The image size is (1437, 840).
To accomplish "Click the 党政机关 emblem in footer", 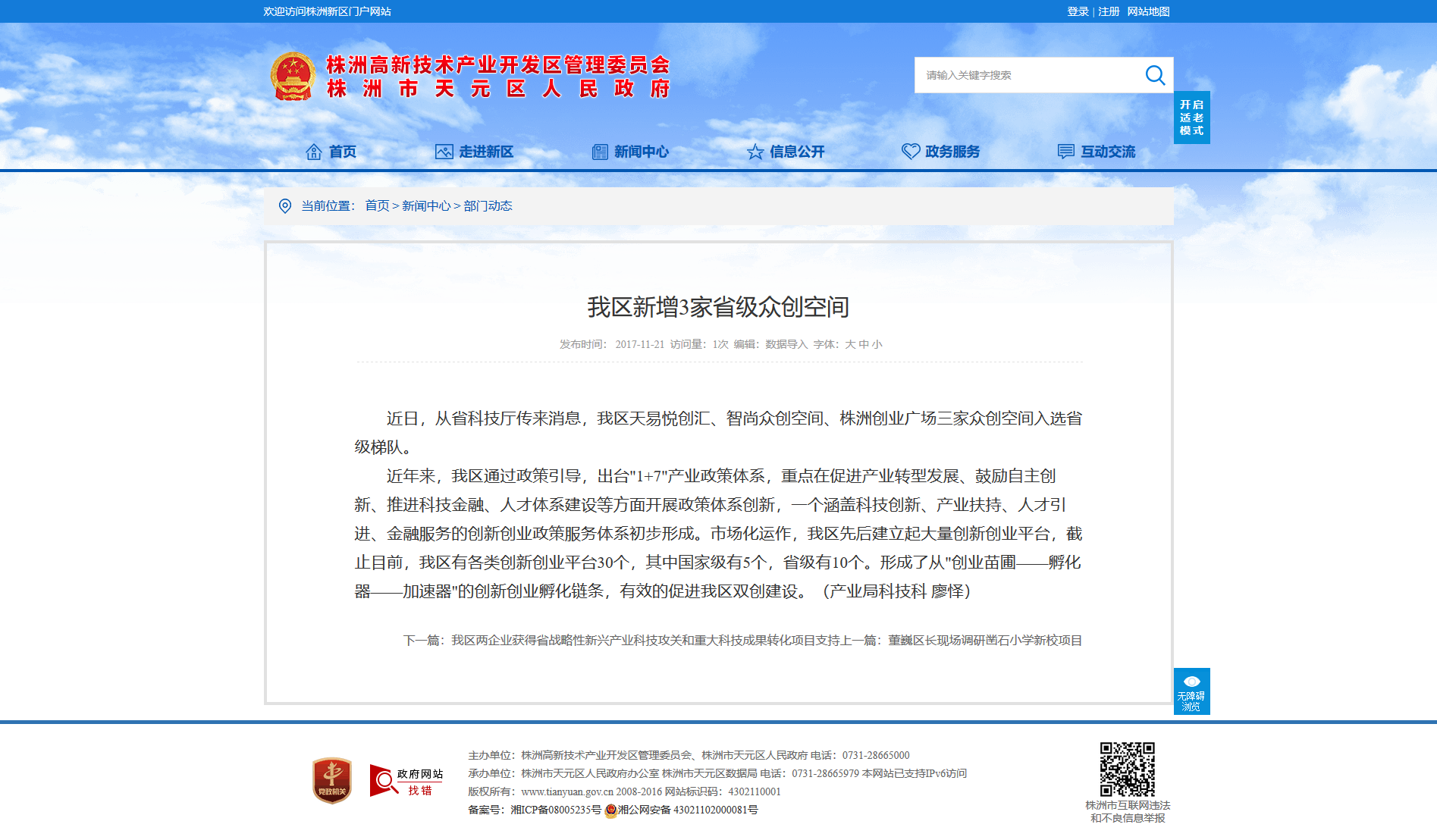I will tap(332, 781).
